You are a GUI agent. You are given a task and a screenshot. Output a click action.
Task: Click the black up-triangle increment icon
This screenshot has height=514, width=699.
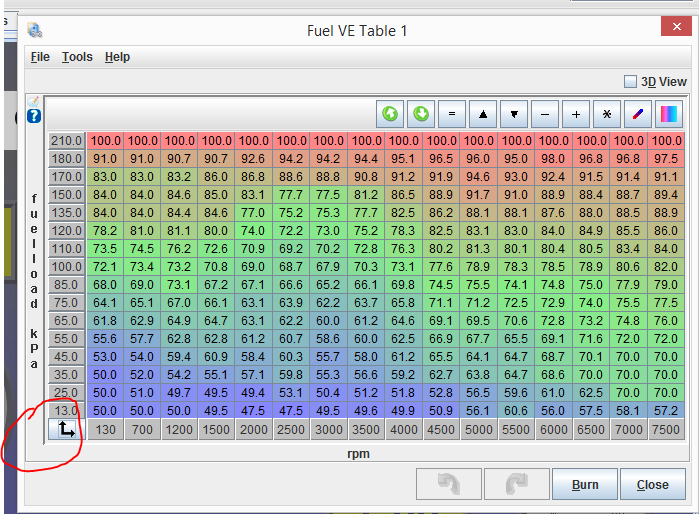coord(483,114)
